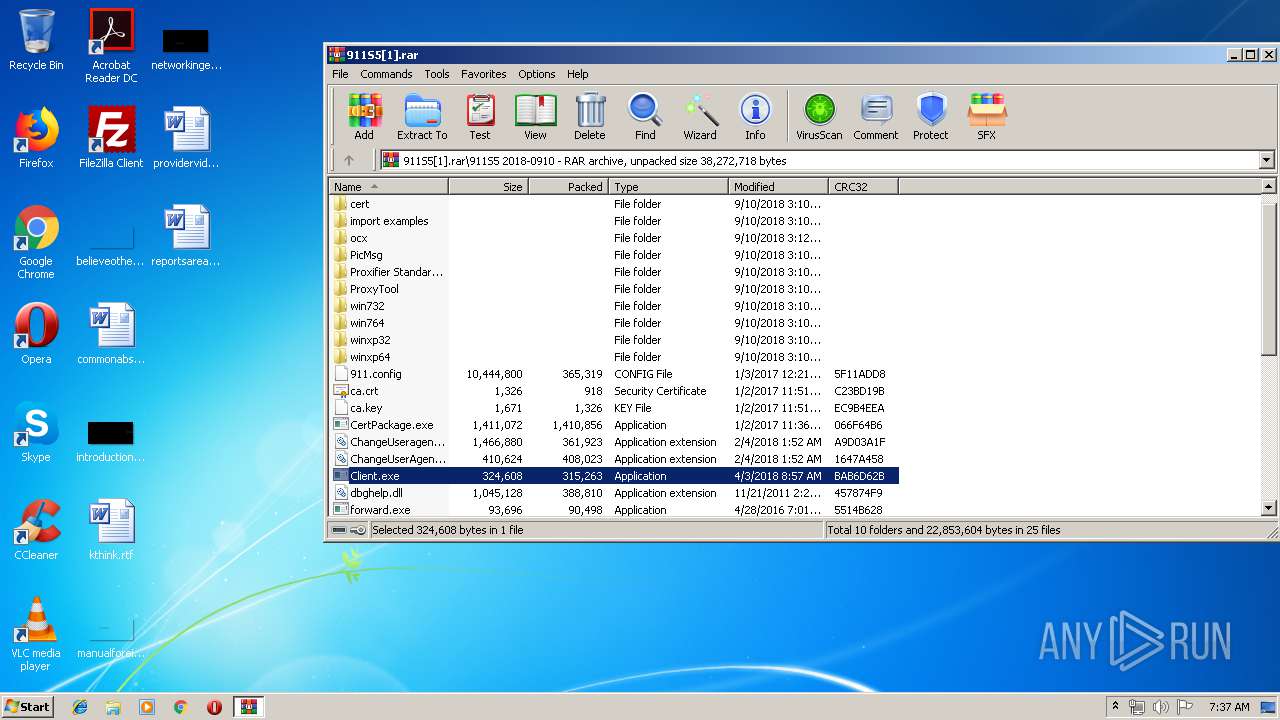
Task: Sort list by Name column
Action: 388,187
